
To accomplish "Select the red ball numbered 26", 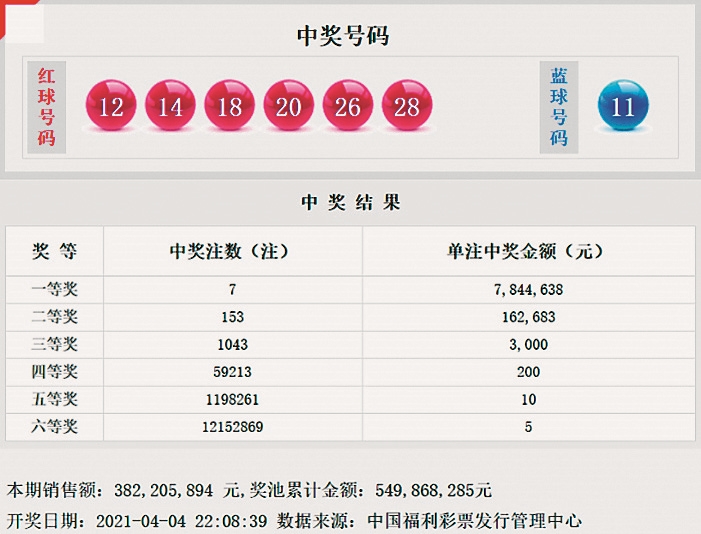I will 348,105.
